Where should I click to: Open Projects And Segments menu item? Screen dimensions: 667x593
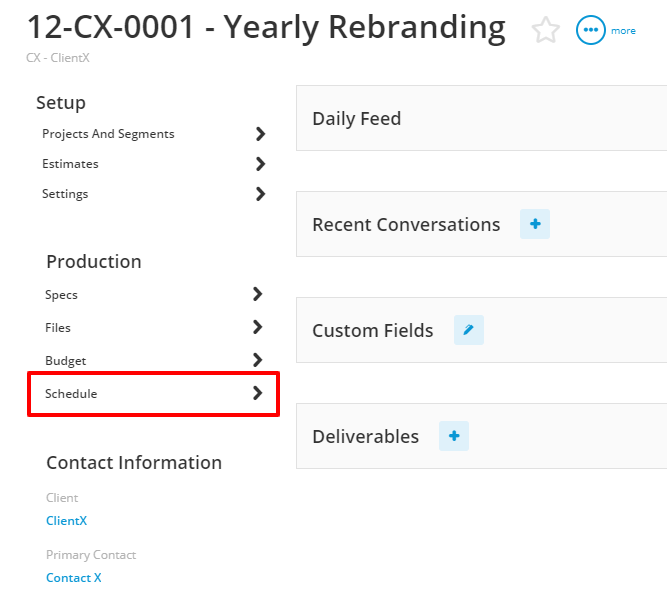coord(108,134)
